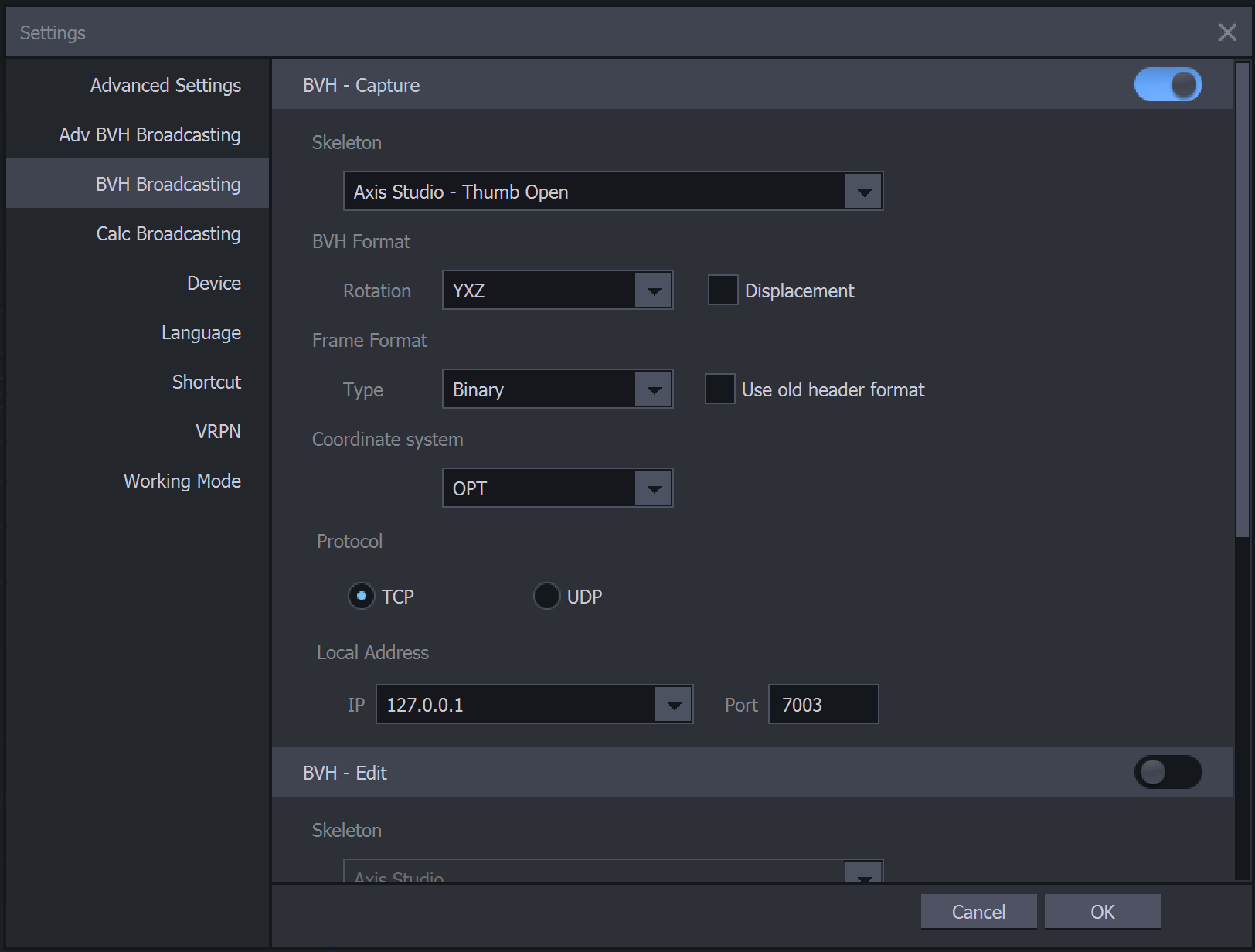Click the BVH - Capture section header
Viewport: 1255px width, 952px height.
click(753, 85)
